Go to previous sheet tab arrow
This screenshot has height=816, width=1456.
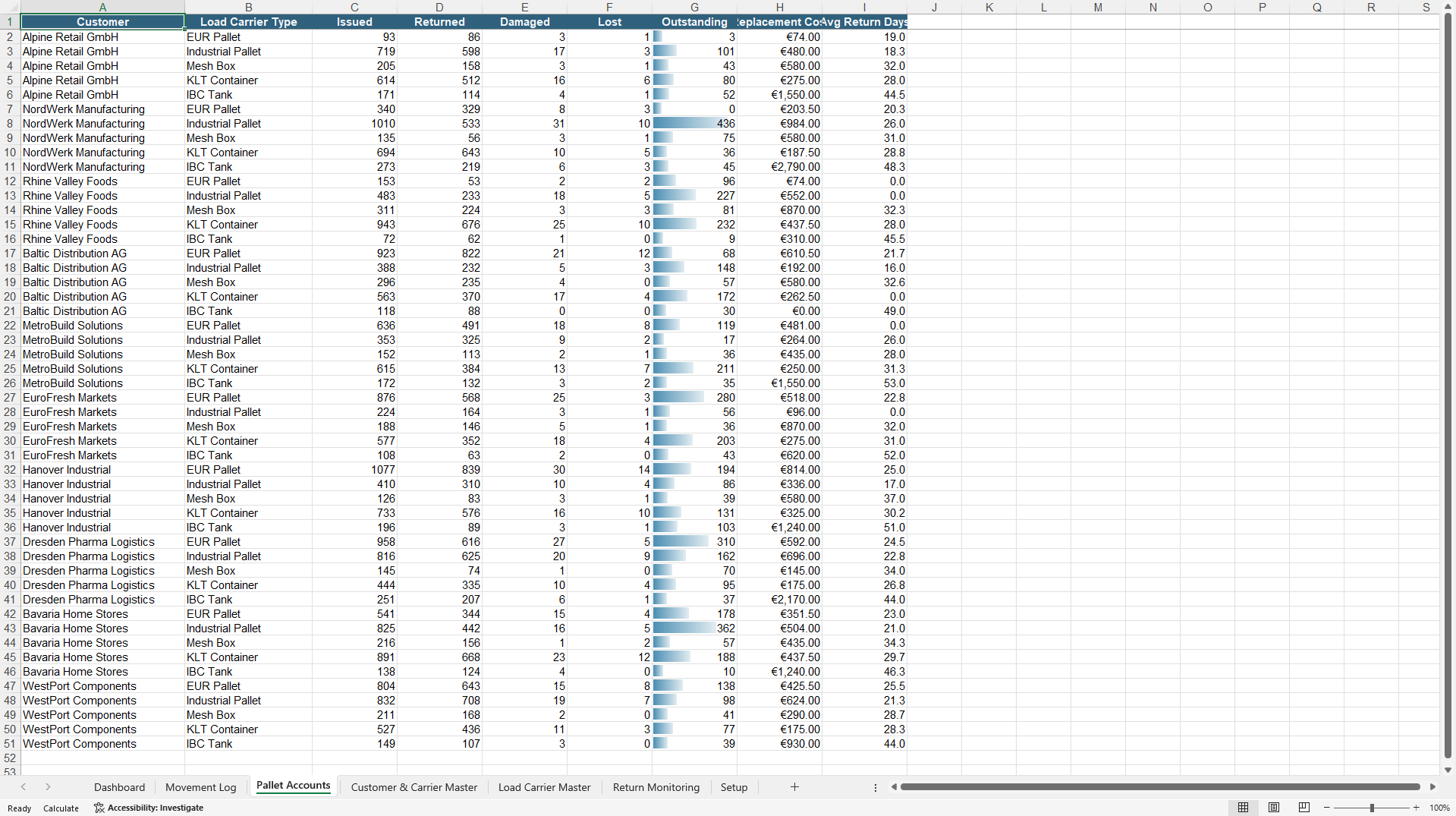tap(24, 787)
